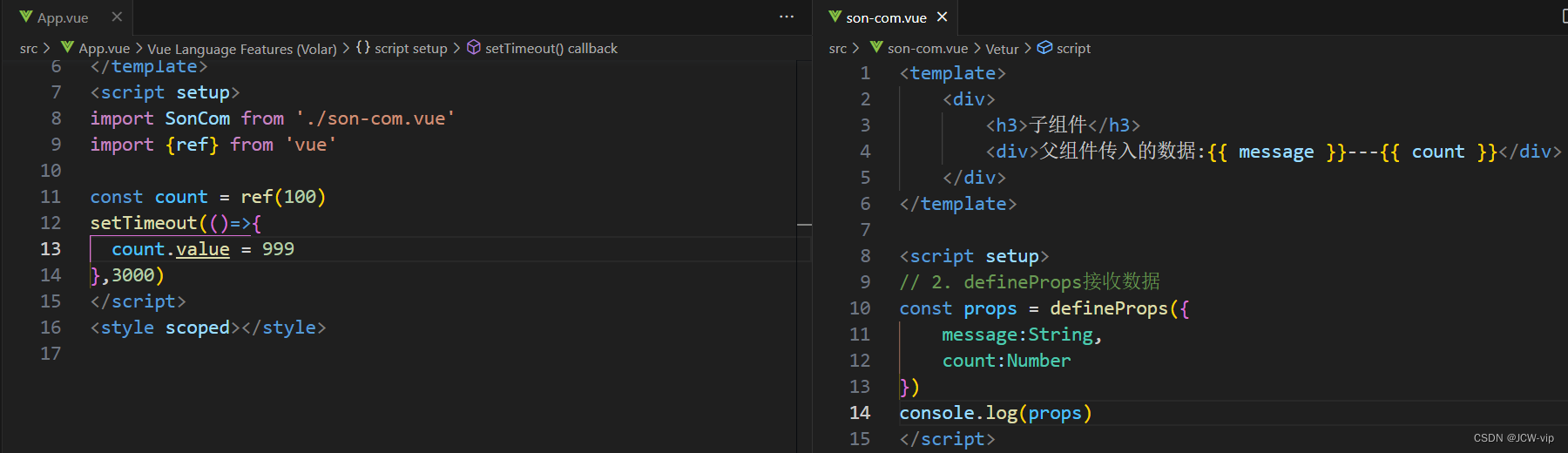Click '3000' timeout value on line 14
1568x453 pixels.
point(133,275)
